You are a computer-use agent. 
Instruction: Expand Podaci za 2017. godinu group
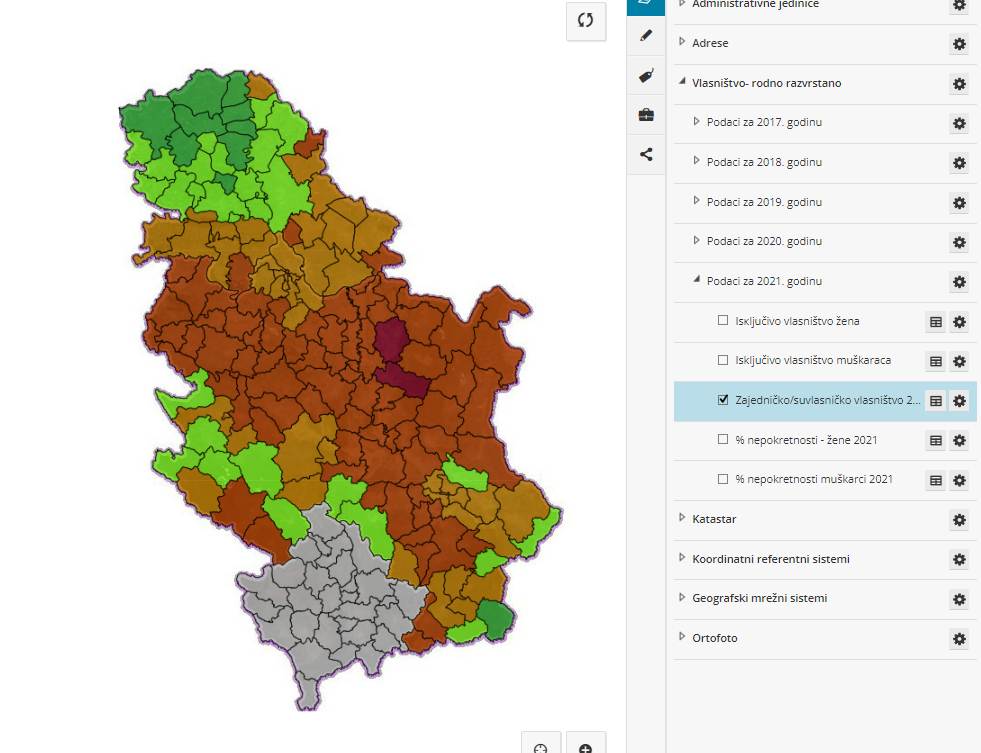point(698,122)
